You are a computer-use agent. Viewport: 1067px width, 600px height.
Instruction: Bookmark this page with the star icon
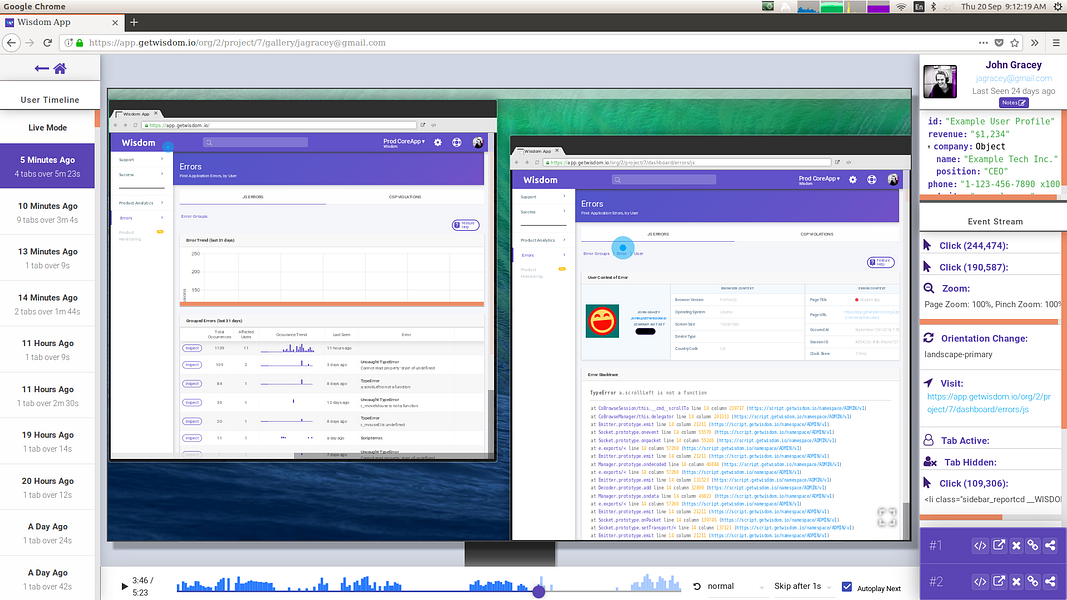coord(1015,42)
